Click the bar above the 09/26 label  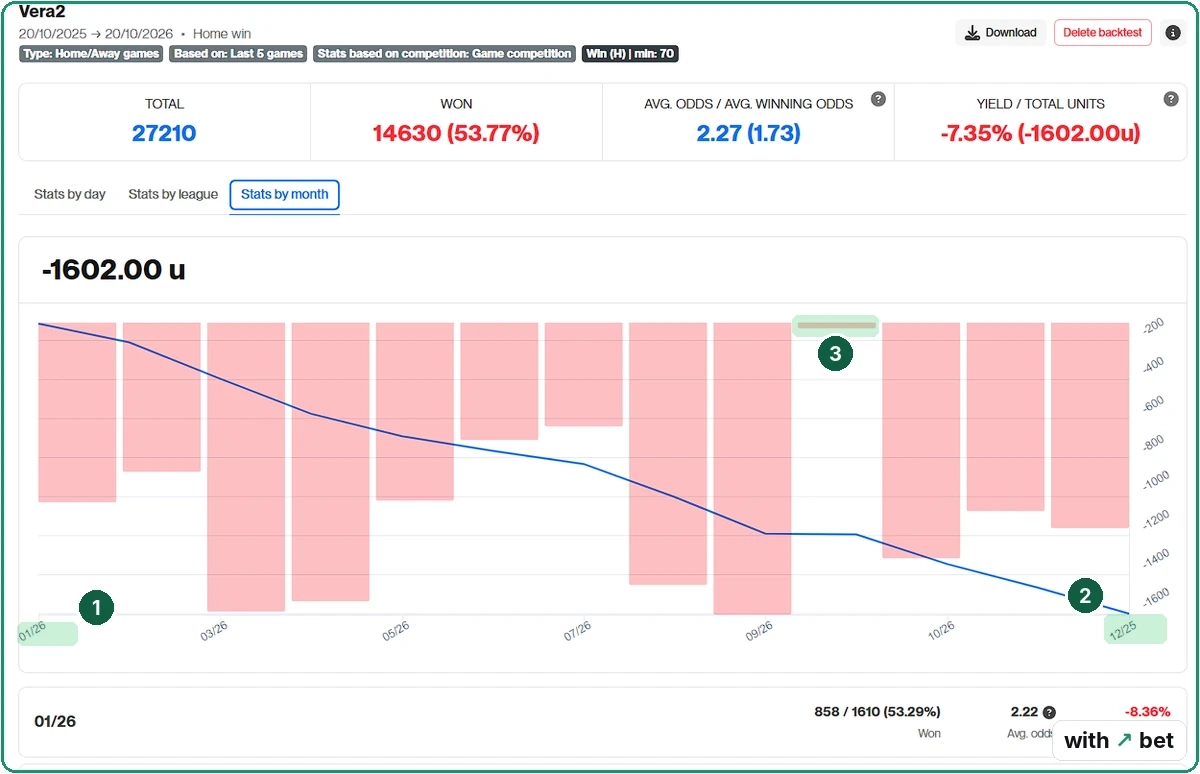[752, 468]
